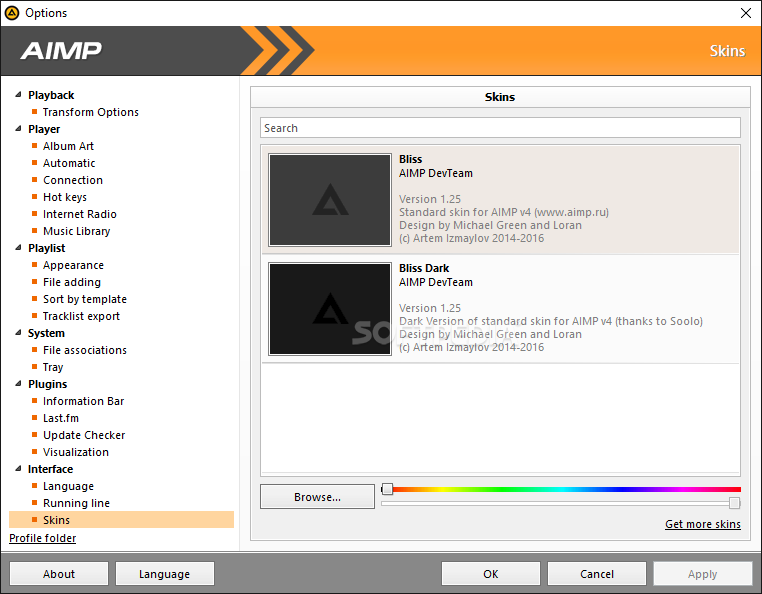Click the Bliss skin title text

point(411,159)
